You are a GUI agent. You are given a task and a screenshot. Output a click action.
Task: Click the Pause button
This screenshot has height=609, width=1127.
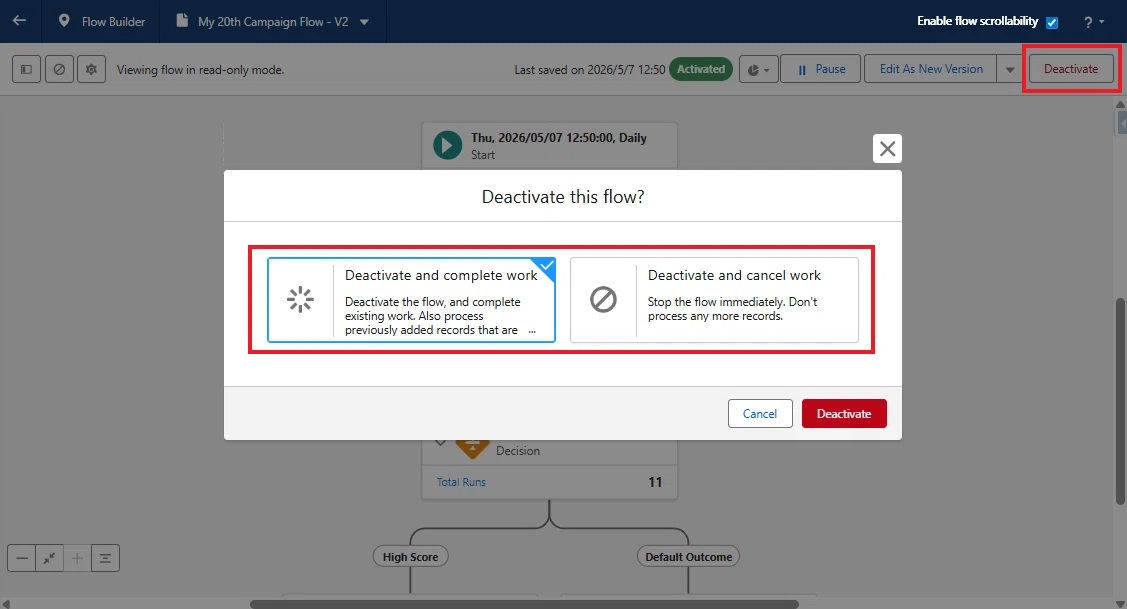tap(820, 69)
